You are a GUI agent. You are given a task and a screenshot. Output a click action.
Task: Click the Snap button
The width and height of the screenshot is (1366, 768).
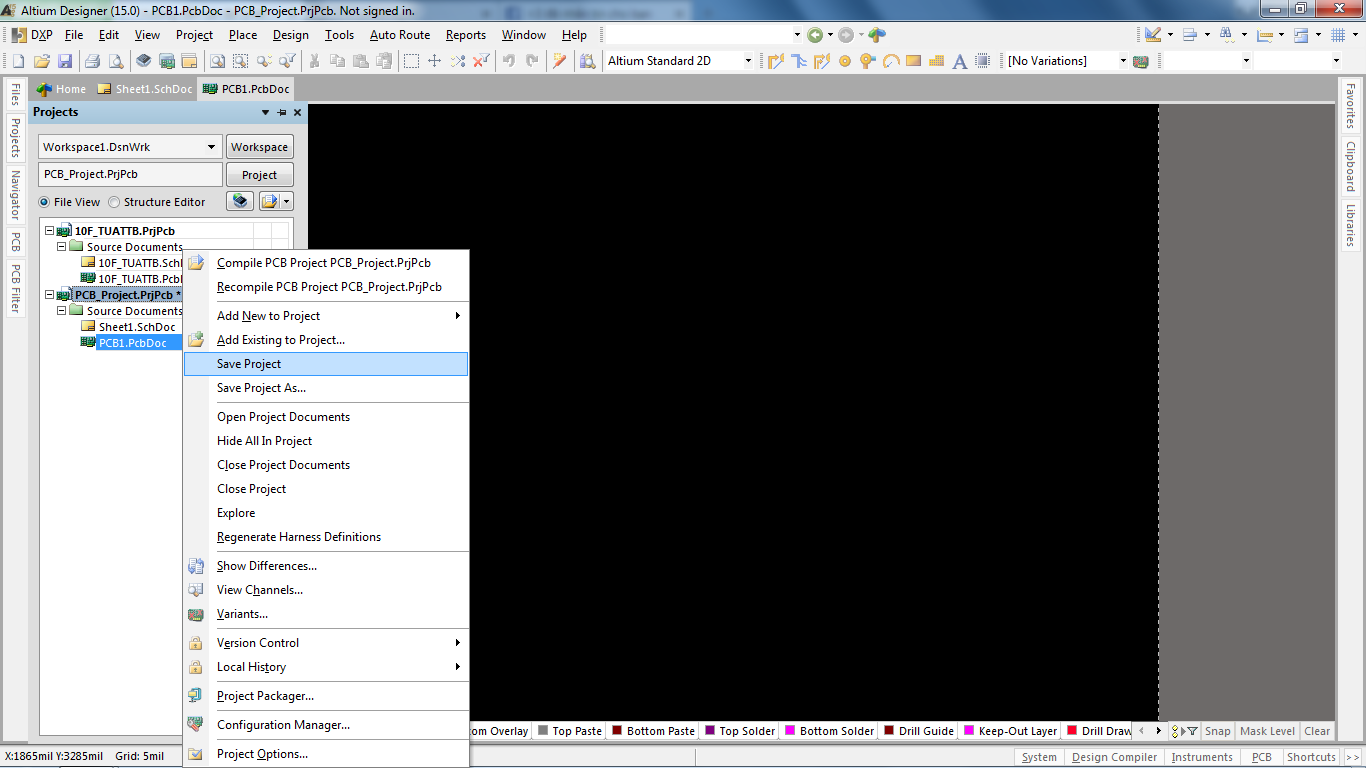point(1217,731)
